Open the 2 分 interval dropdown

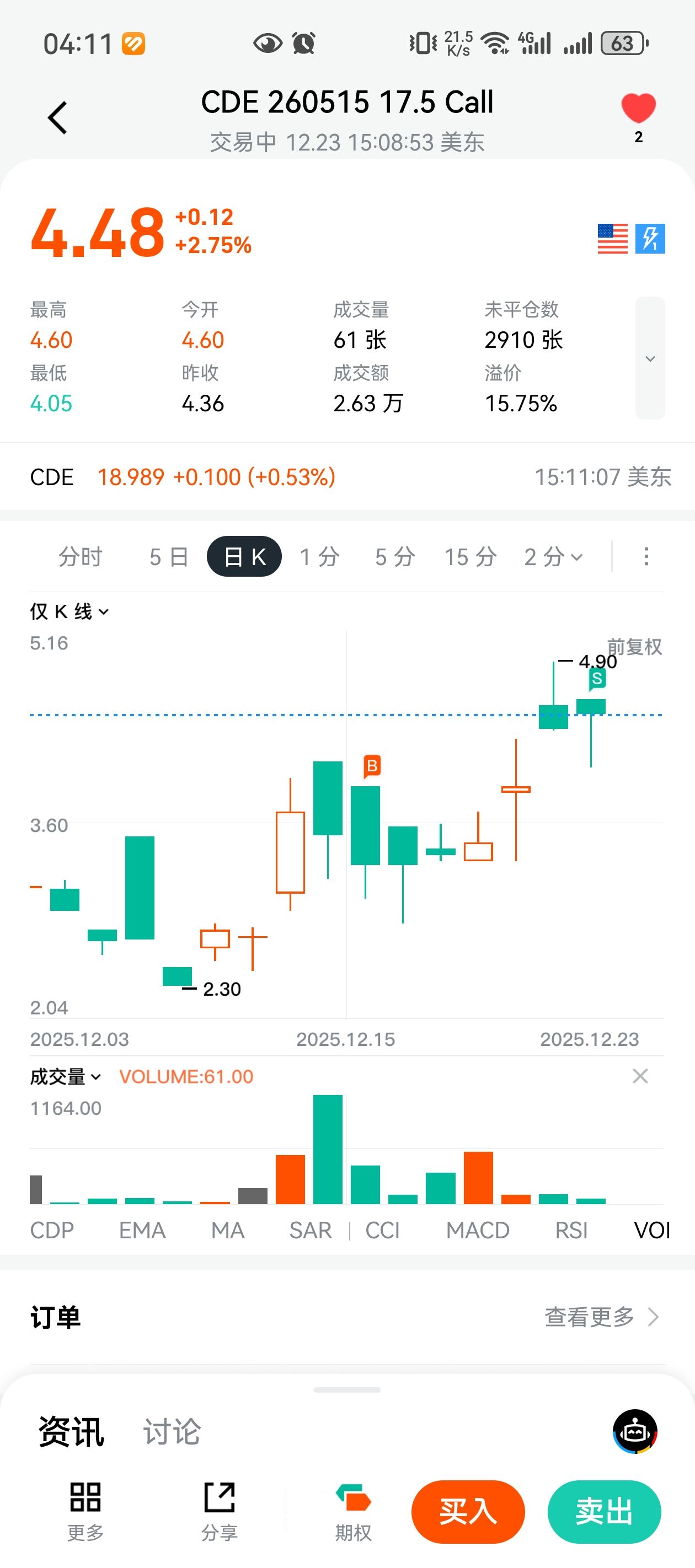pyautogui.click(x=553, y=556)
